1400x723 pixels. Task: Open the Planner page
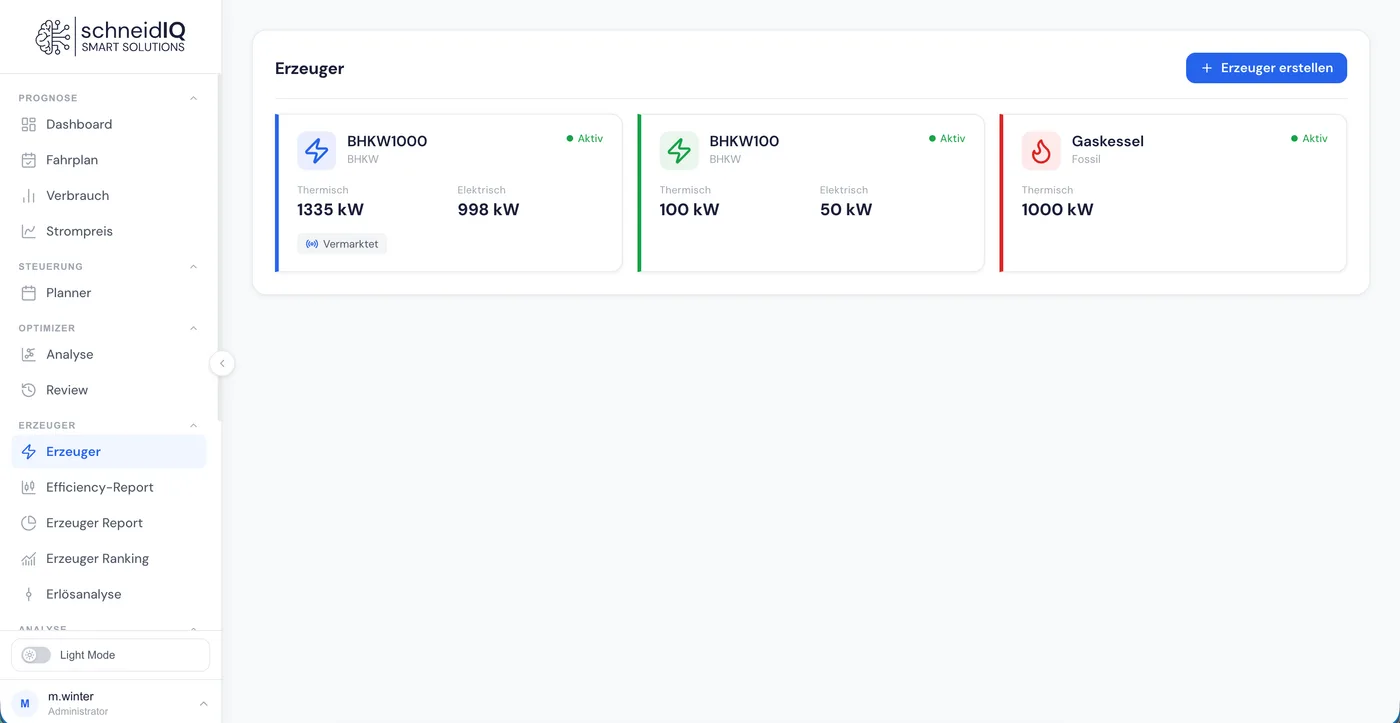[x=109, y=293]
